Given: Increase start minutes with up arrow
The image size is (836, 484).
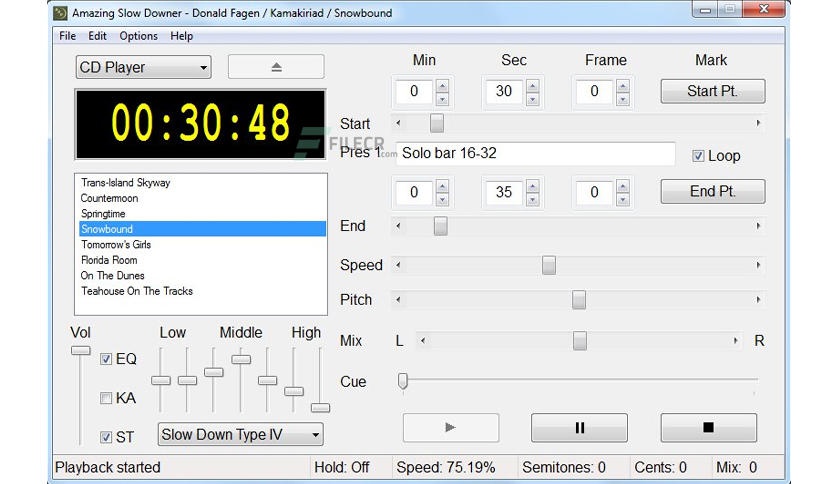Looking at the screenshot, I should click(442, 85).
